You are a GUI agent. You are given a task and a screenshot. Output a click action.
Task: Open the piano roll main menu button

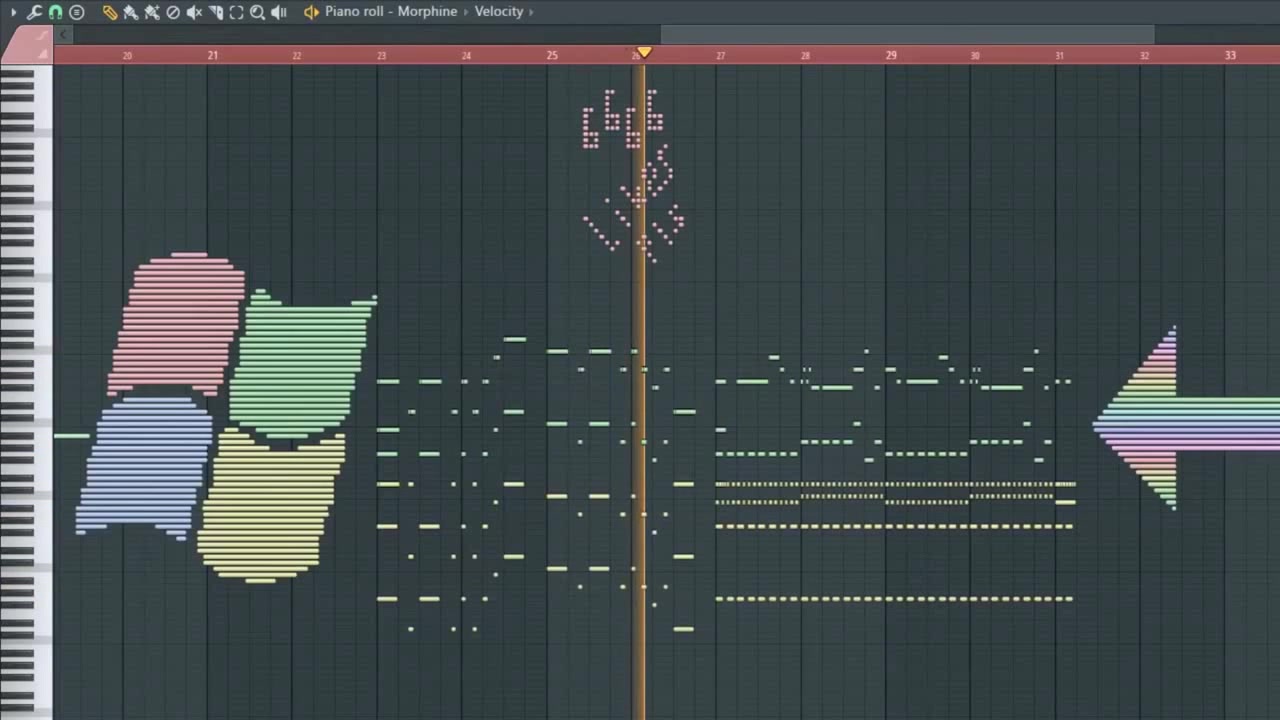(77, 11)
